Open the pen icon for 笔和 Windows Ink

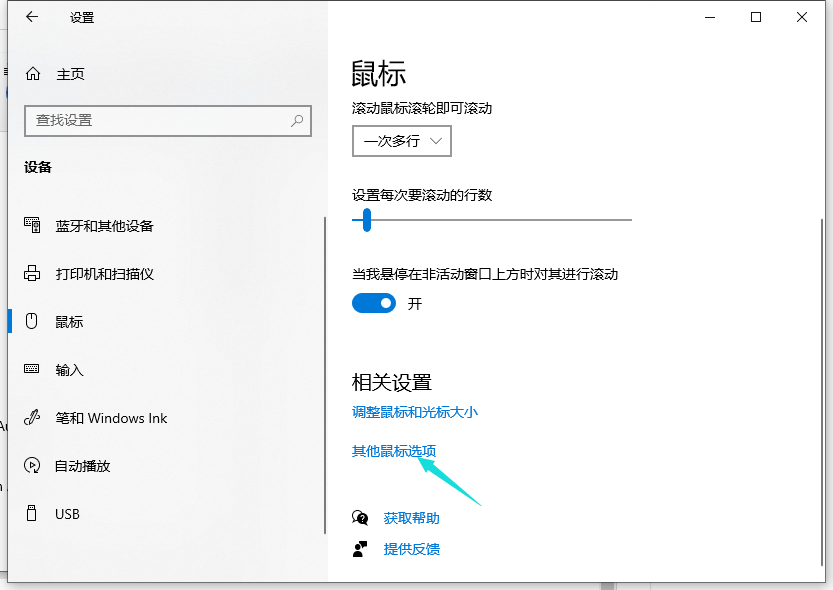point(32,418)
